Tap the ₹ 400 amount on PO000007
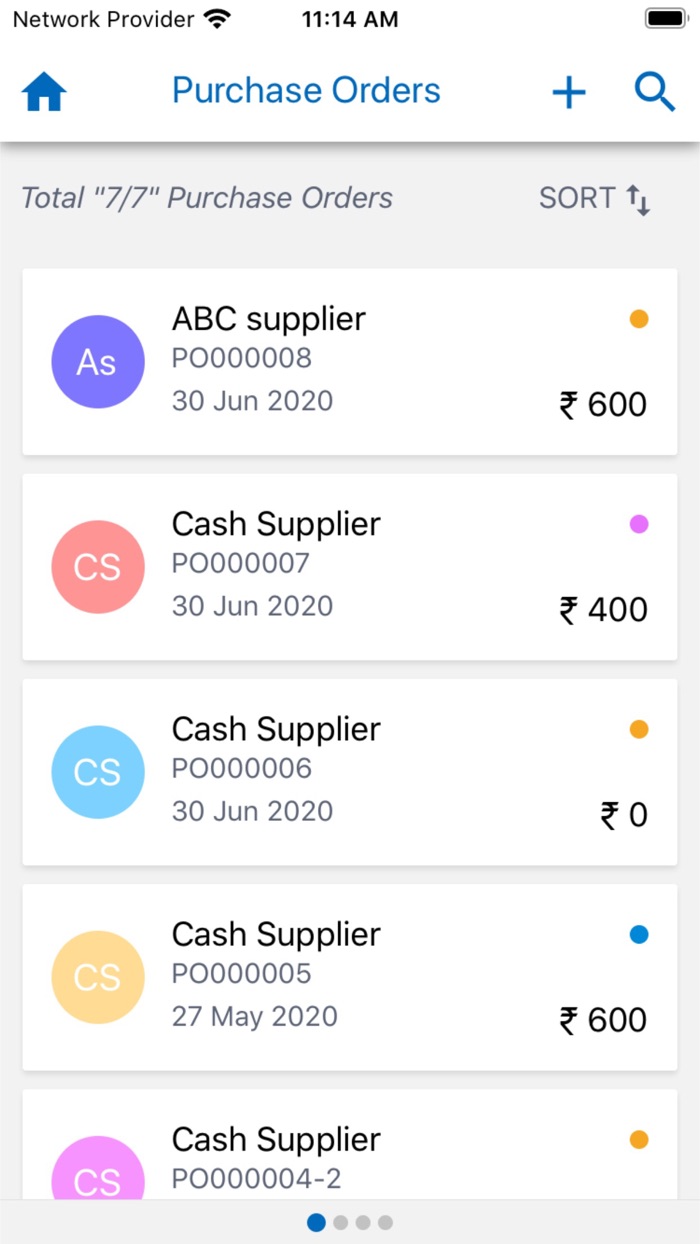Viewport: 700px width, 1244px height. click(603, 609)
